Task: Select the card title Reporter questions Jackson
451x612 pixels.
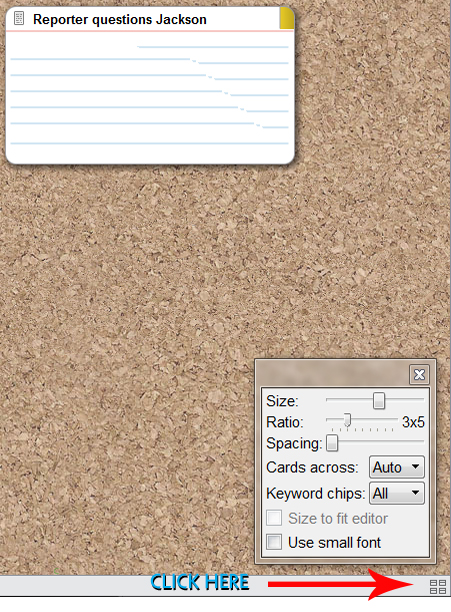Action: point(120,20)
